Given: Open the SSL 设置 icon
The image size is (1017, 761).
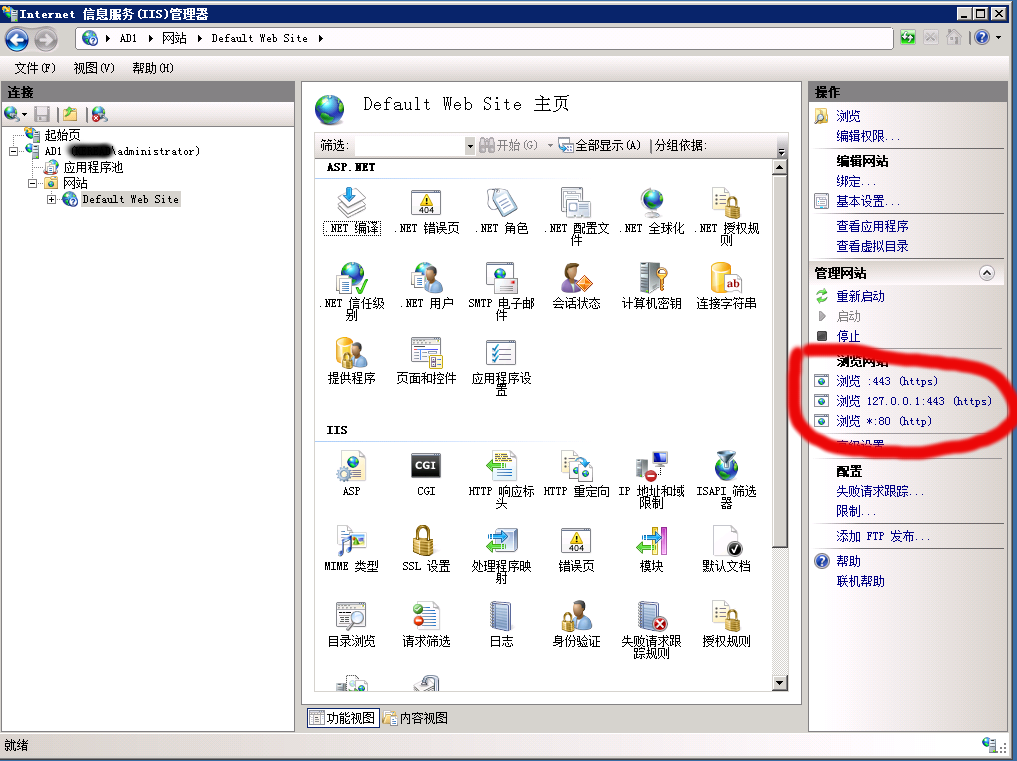Looking at the screenshot, I should (426, 543).
